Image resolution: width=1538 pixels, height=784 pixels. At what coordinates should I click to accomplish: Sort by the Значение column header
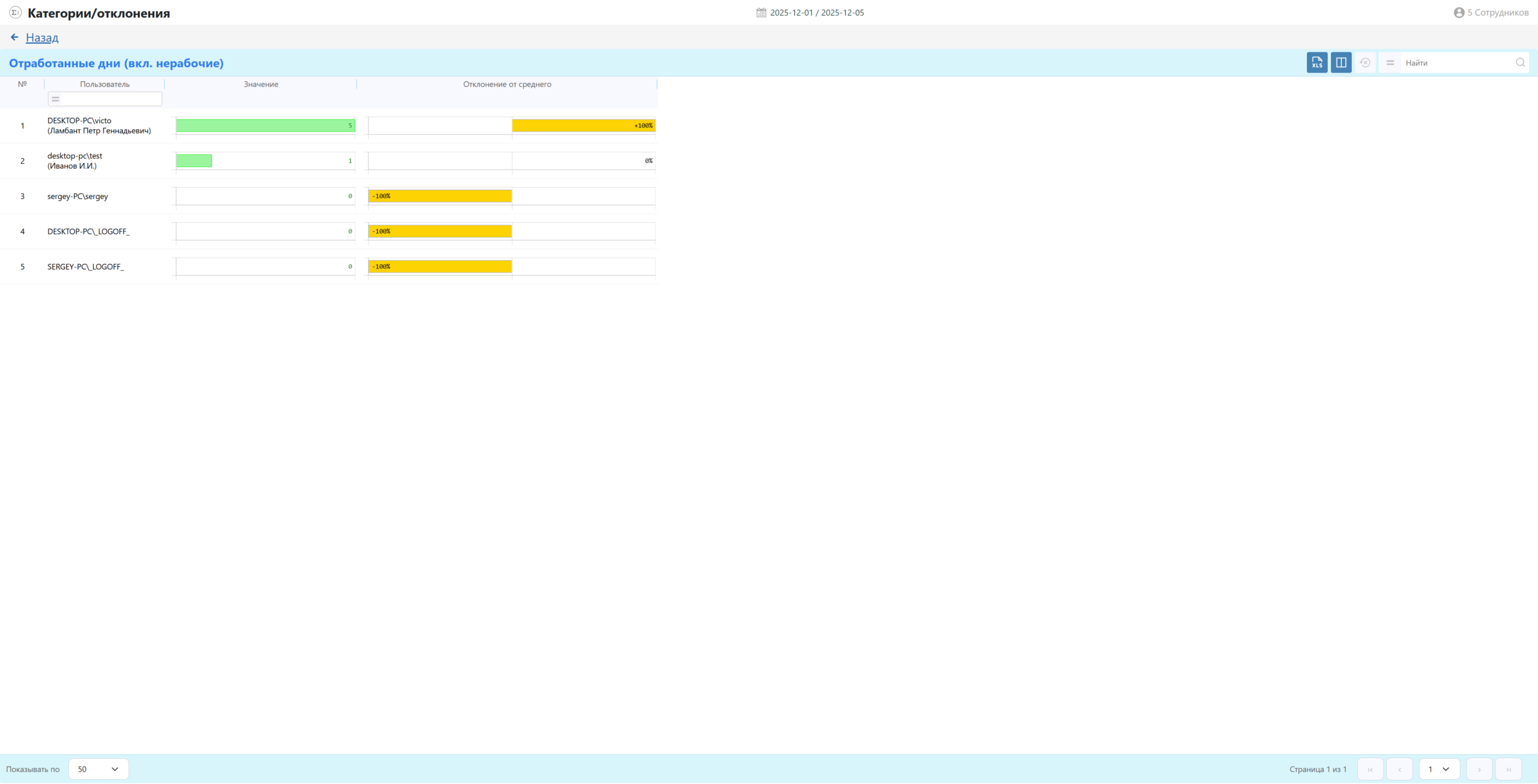click(x=261, y=84)
